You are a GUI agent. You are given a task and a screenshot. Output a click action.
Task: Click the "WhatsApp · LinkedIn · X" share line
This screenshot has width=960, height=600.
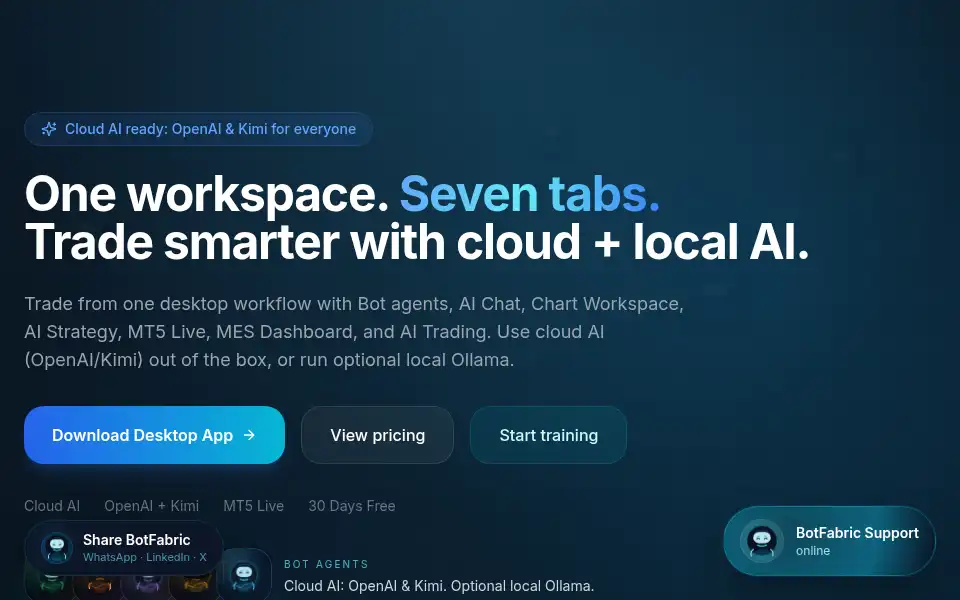tap(144, 557)
